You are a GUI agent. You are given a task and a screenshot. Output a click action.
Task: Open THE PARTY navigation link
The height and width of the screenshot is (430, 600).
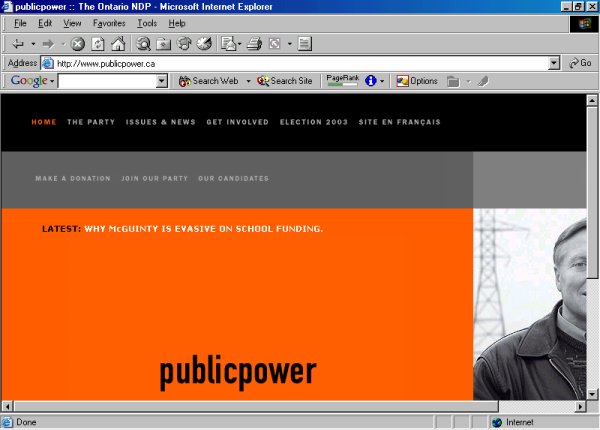click(91, 122)
